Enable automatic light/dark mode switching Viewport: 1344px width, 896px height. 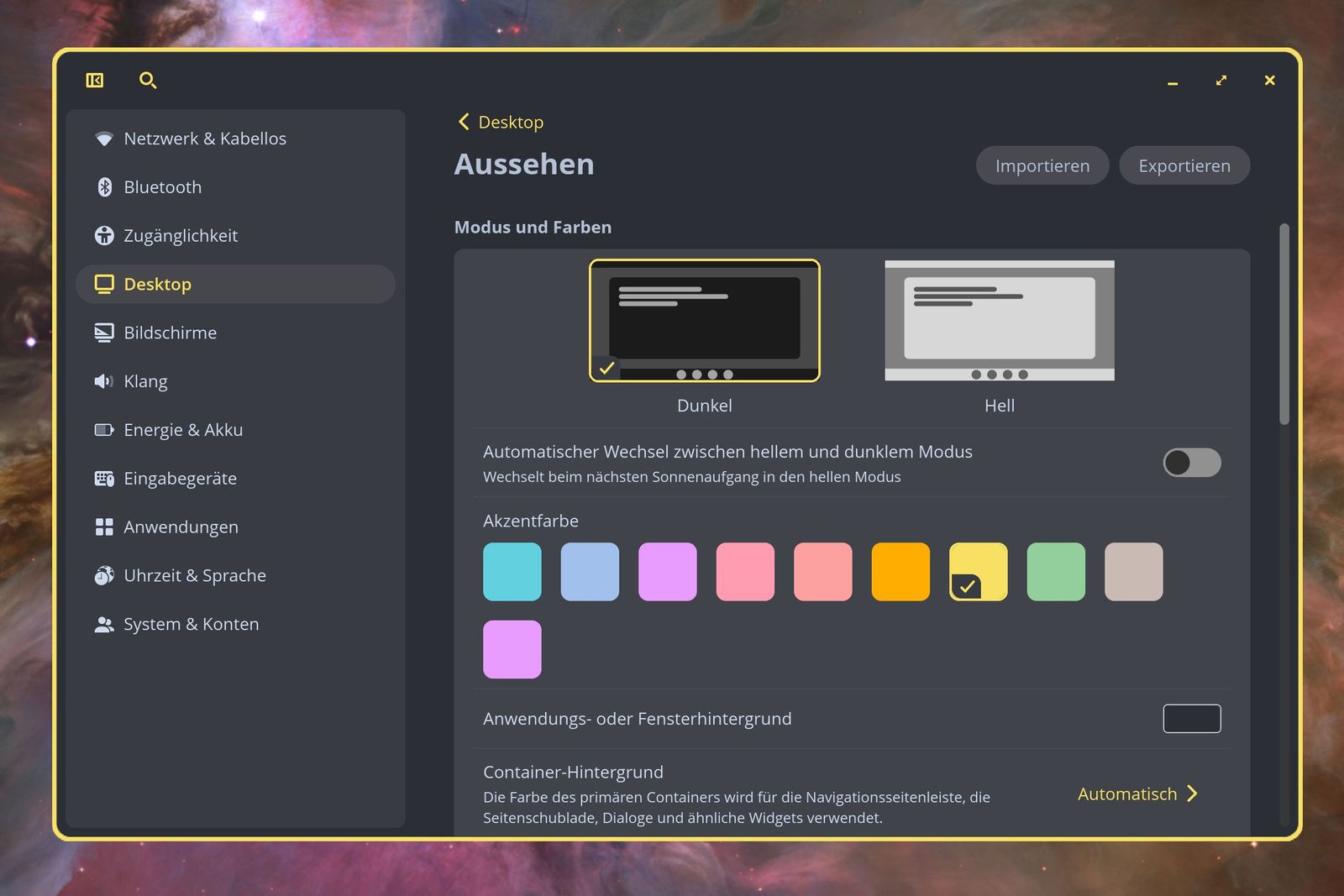click(1192, 463)
